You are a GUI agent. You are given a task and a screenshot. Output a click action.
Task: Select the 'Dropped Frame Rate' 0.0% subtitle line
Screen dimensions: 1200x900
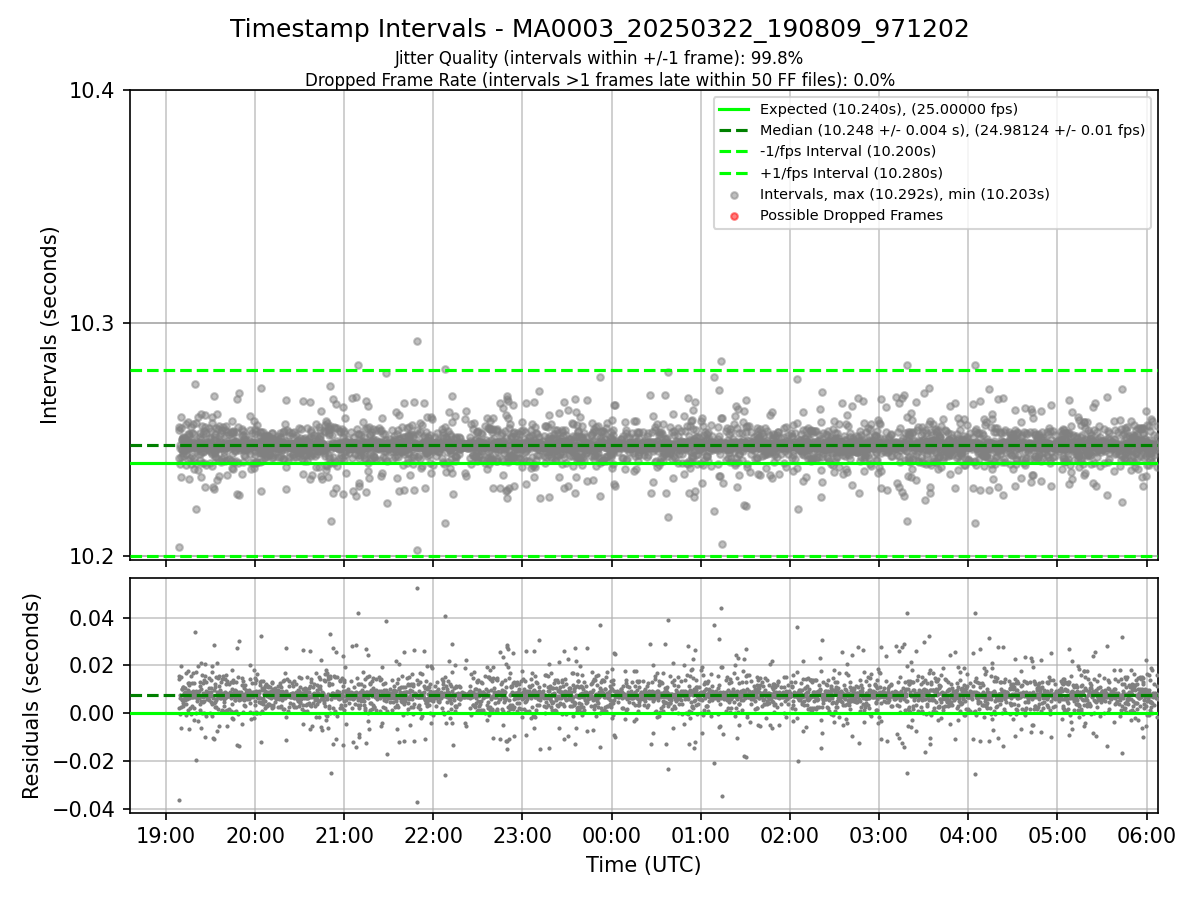tap(600, 80)
